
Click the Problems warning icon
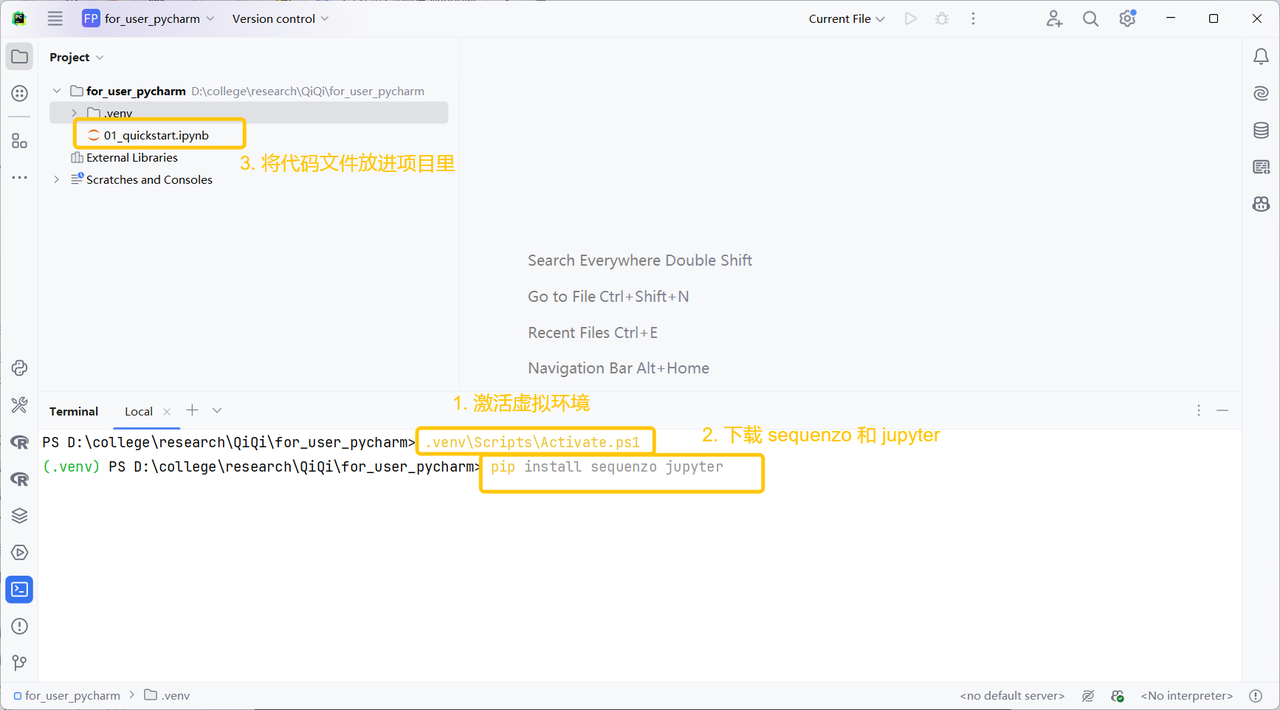pyautogui.click(x=19, y=626)
